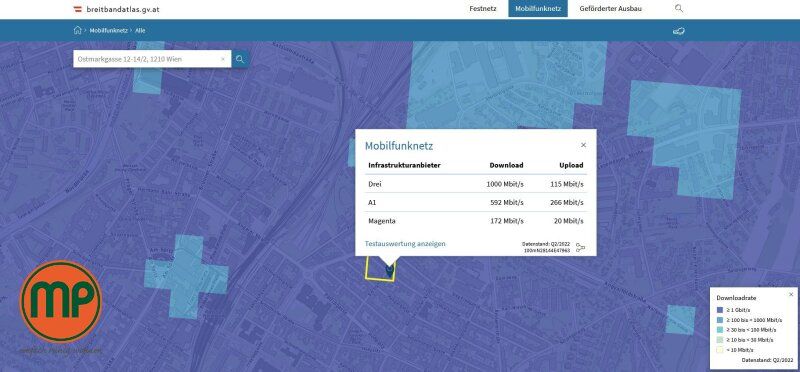Click the Austria map icon in blue bar
Viewport: 800px width, 372px height.
pyautogui.click(x=678, y=31)
